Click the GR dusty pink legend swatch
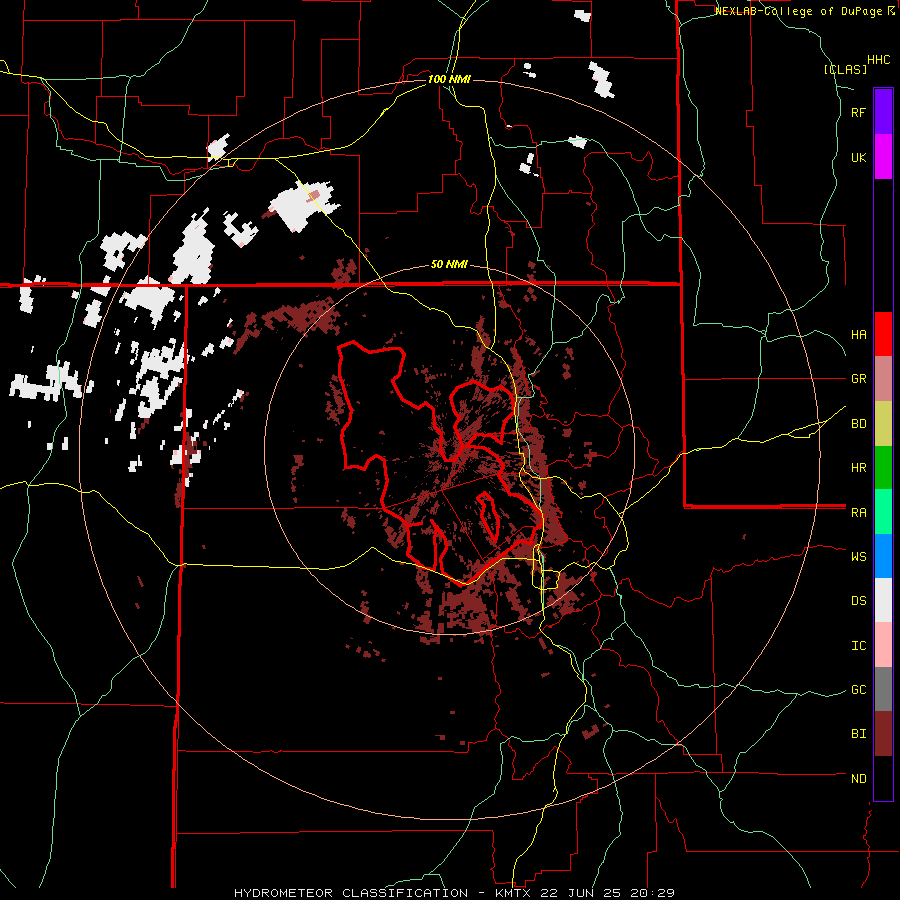 click(x=883, y=379)
